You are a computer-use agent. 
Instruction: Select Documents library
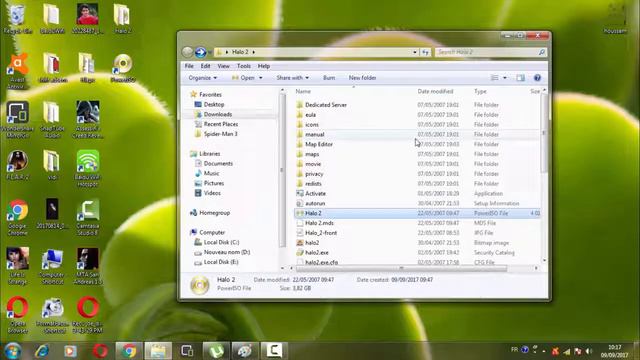pos(218,163)
